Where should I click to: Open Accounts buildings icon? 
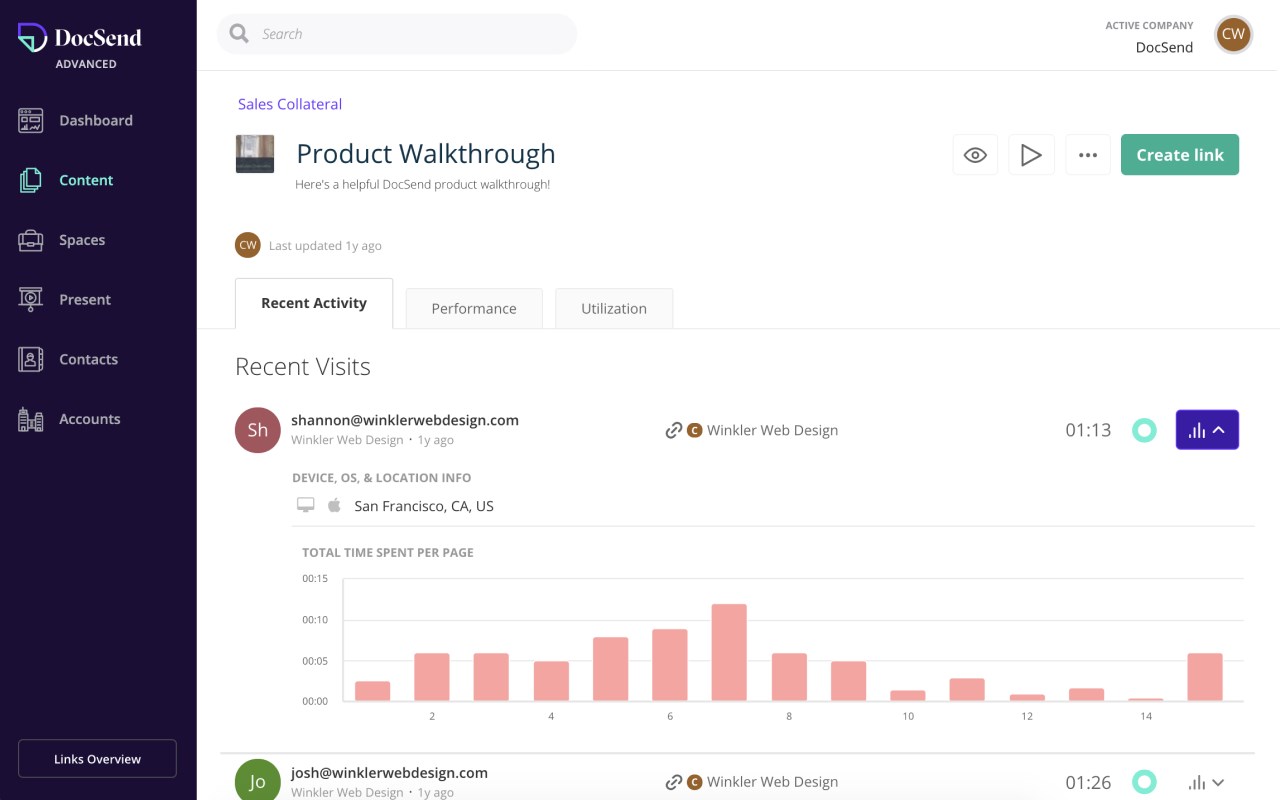click(31, 420)
